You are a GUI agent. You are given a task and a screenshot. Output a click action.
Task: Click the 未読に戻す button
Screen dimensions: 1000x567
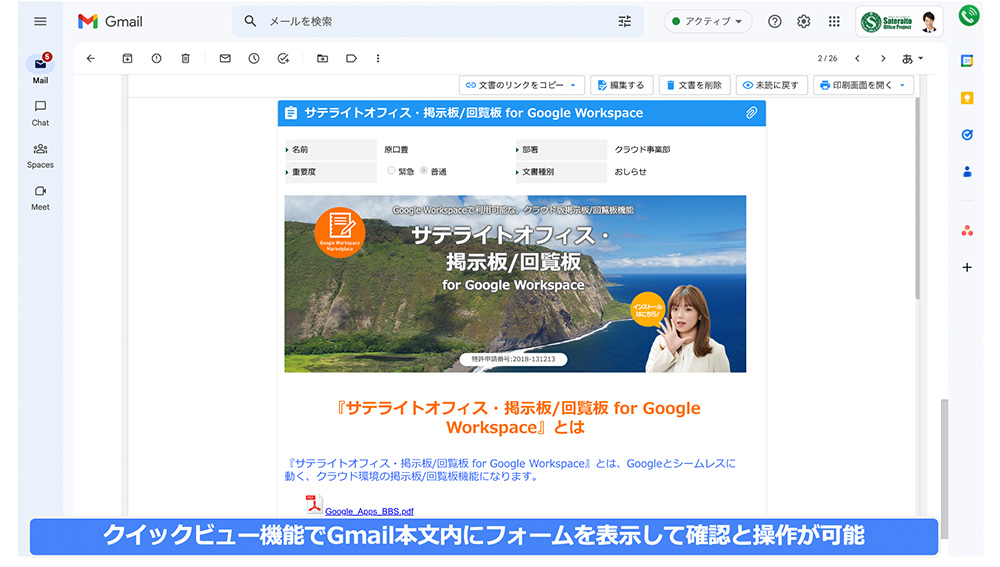(x=771, y=85)
